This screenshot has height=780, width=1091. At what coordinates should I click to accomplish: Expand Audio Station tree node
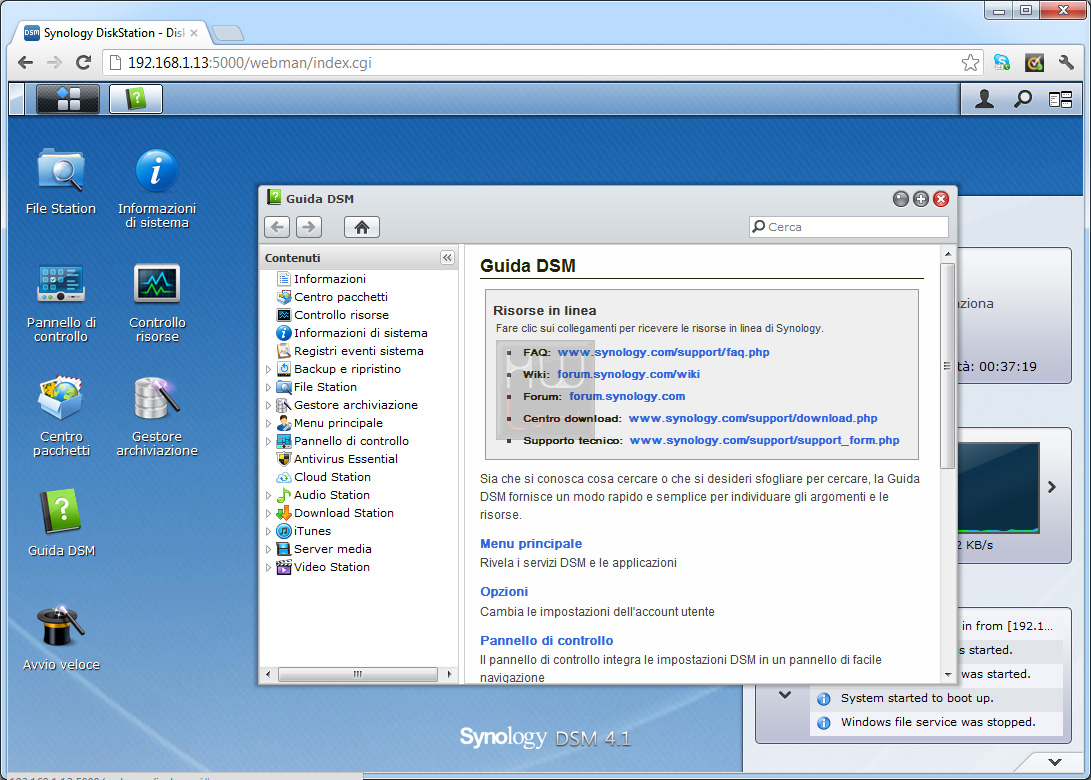coord(269,495)
